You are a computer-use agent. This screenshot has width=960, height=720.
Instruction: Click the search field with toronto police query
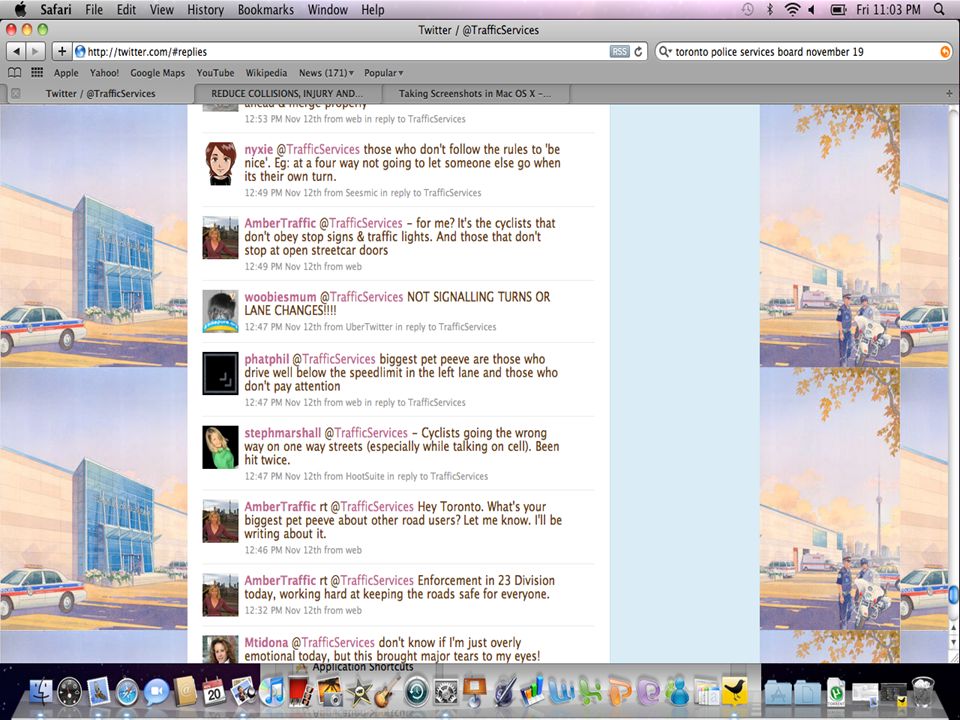coord(803,51)
